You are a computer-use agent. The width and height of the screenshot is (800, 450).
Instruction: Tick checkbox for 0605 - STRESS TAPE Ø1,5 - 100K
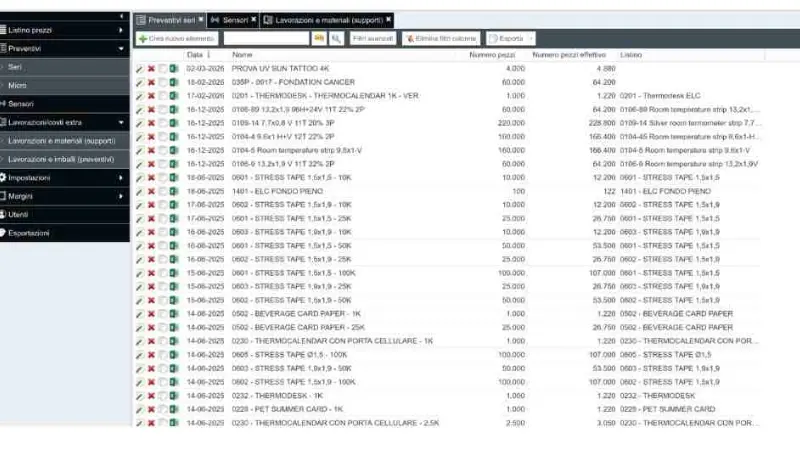coord(162,355)
